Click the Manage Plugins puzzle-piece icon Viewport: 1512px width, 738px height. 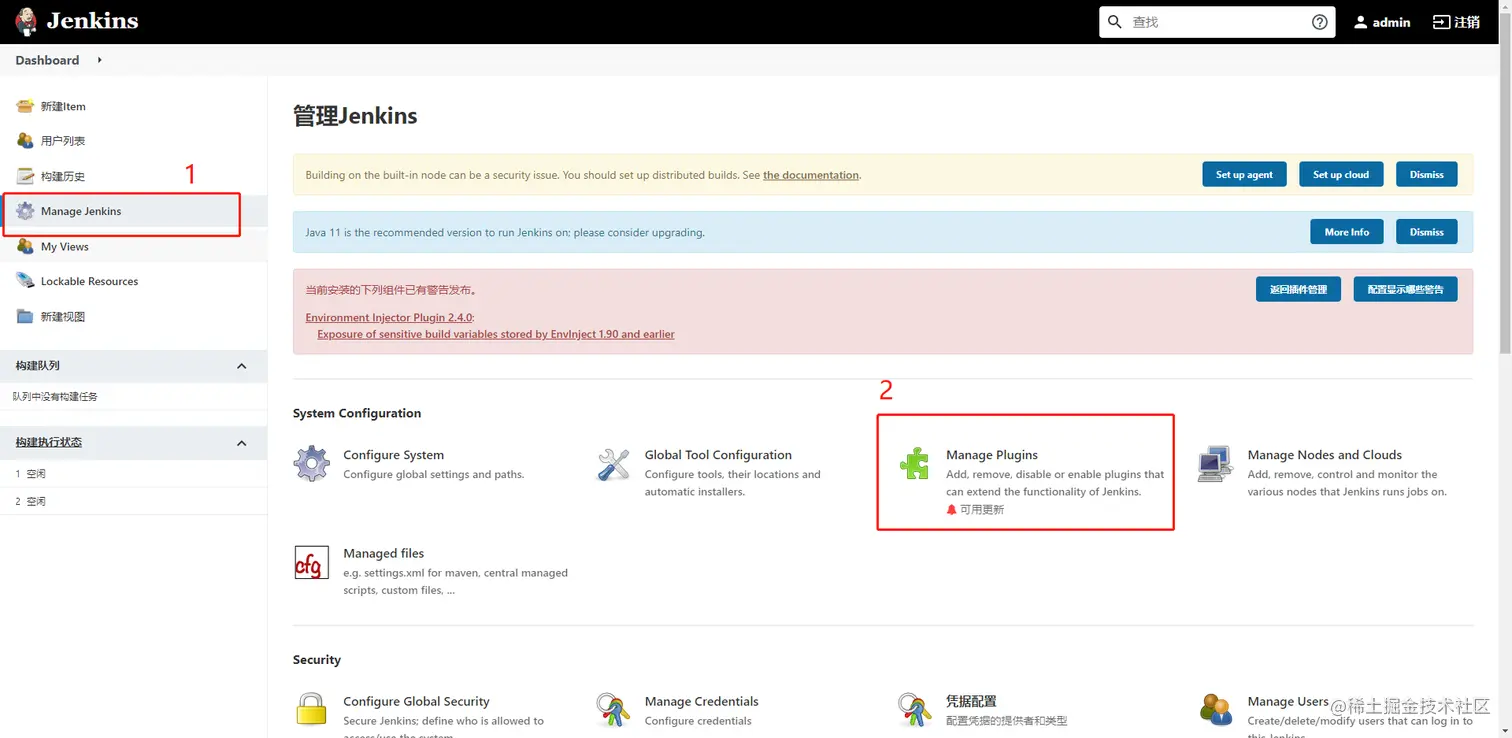click(x=914, y=464)
